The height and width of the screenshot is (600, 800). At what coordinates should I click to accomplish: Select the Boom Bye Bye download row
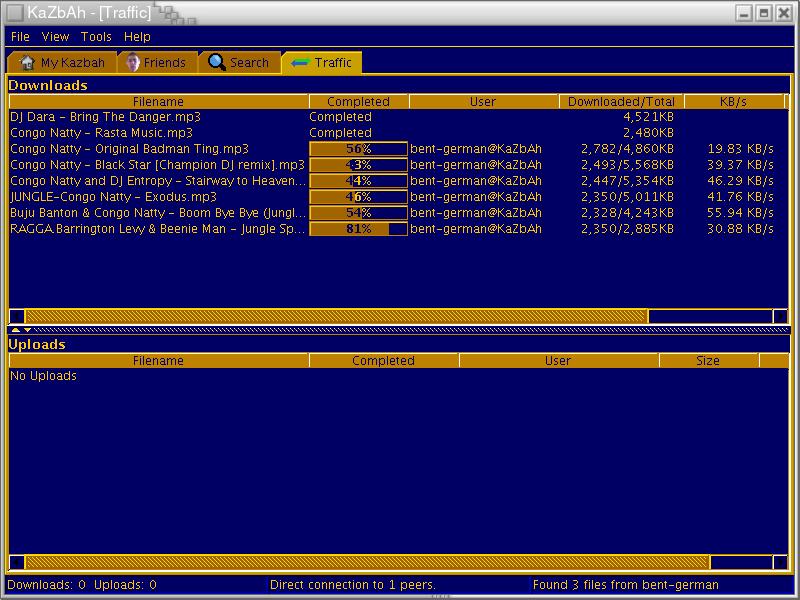click(x=398, y=213)
